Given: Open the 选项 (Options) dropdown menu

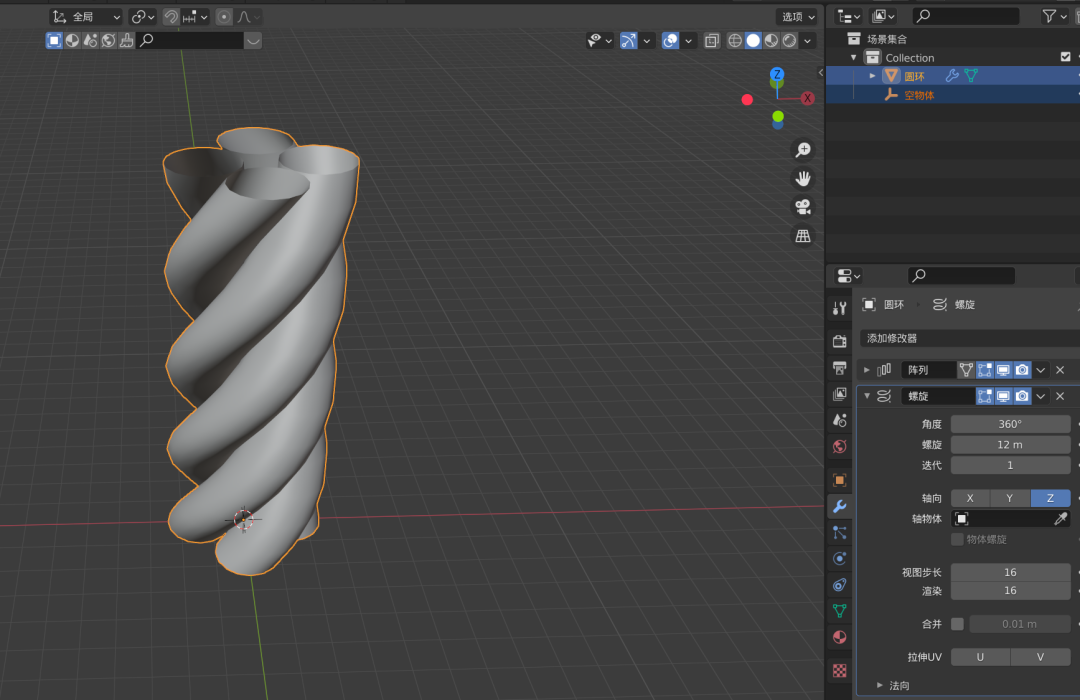Looking at the screenshot, I should coord(797,17).
